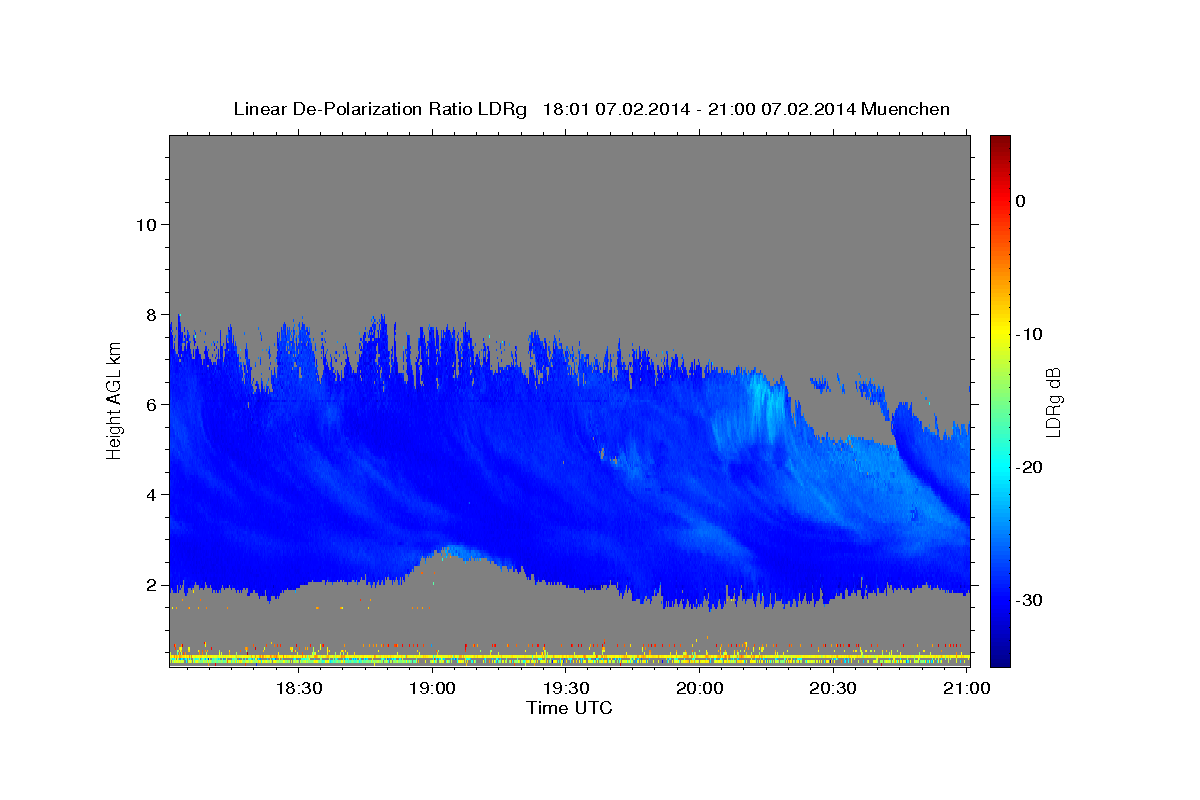Image resolution: width=1200 pixels, height=800 pixels.
Task: Click the 18:30 time tick label
Action: tap(299, 688)
